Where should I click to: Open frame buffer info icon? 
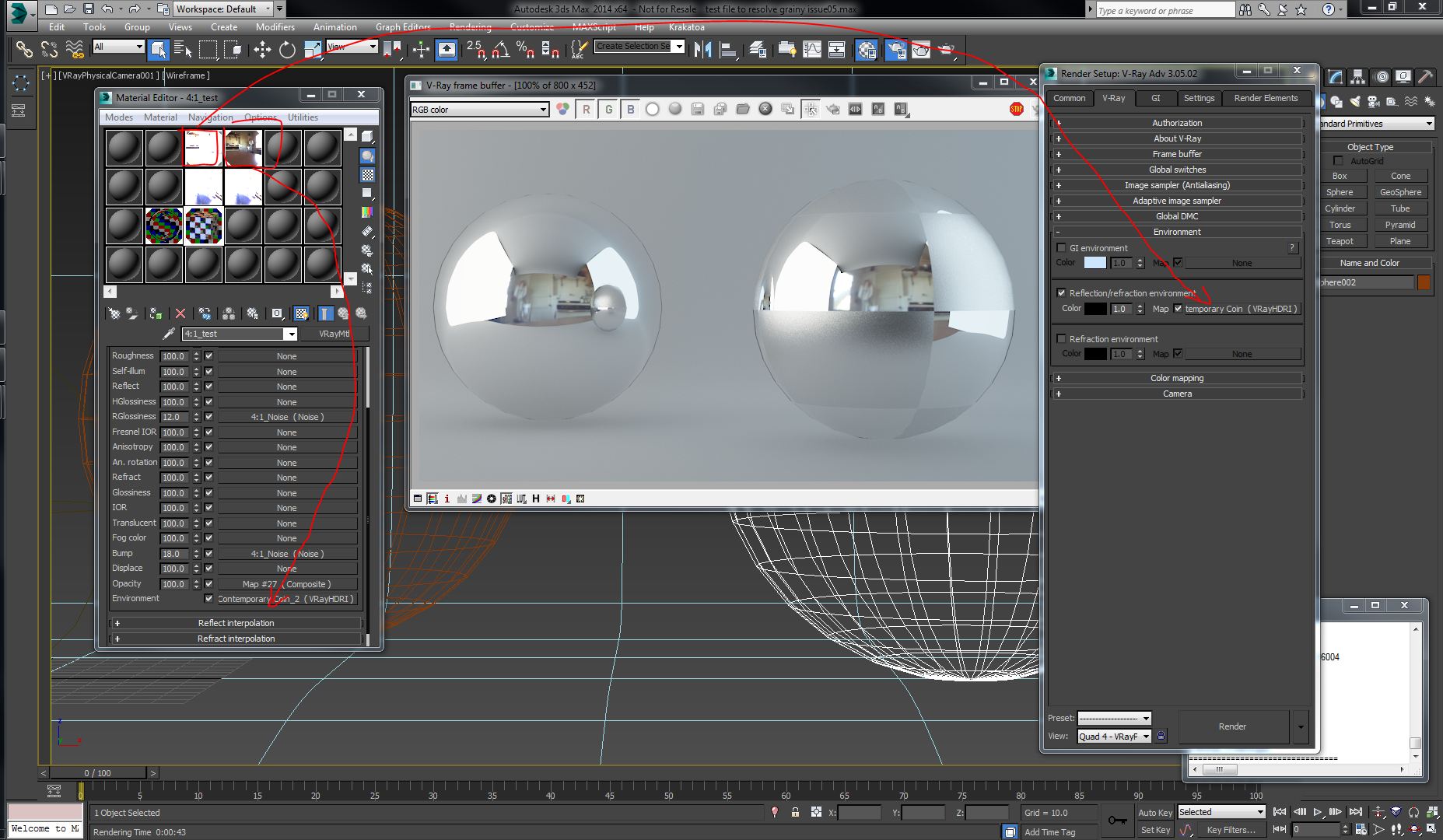(447, 499)
